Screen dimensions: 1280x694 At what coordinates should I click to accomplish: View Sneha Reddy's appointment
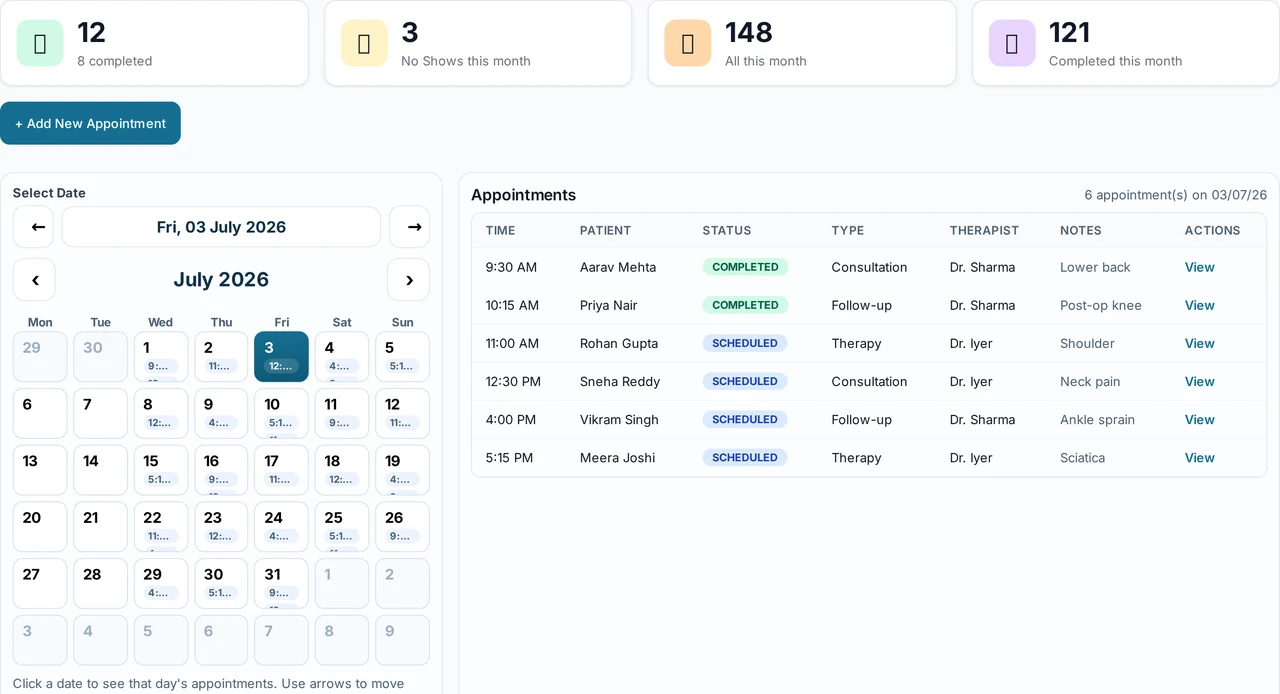1199,381
